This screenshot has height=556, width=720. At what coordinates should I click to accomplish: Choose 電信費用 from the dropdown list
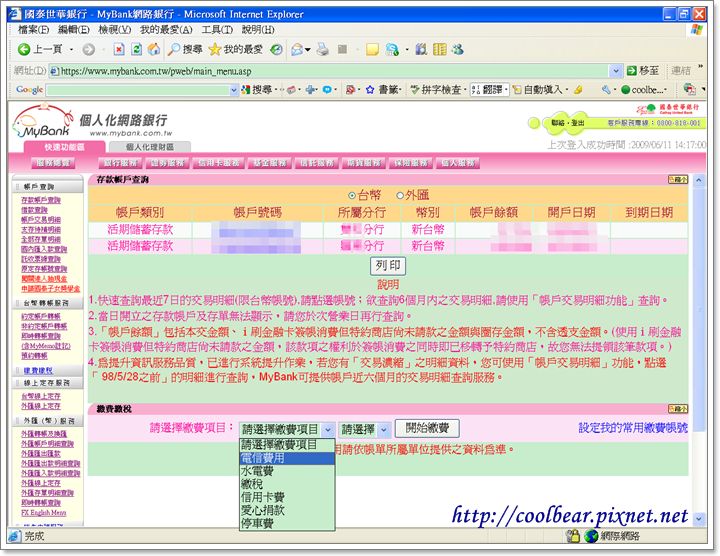pyautogui.click(x=287, y=458)
